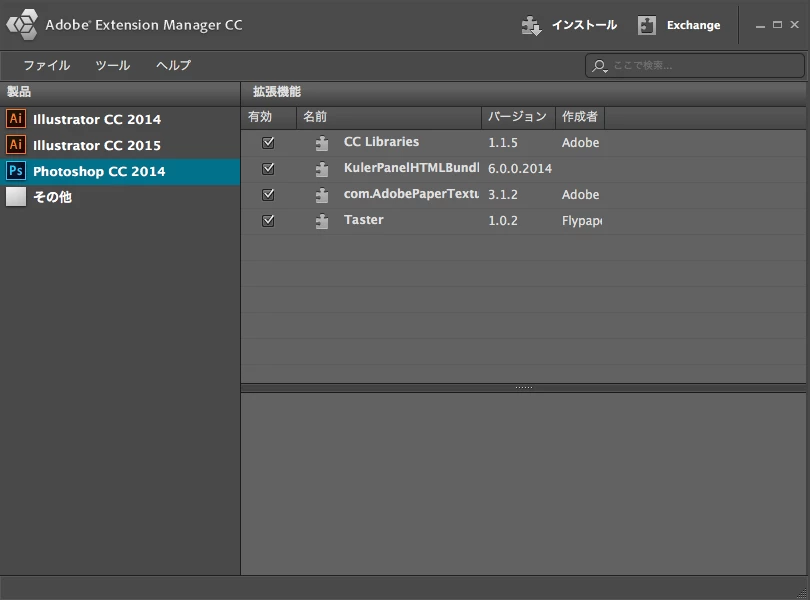This screenshot has height=600, width=810.
Task: Open the ツール menu
Action: 113,66
